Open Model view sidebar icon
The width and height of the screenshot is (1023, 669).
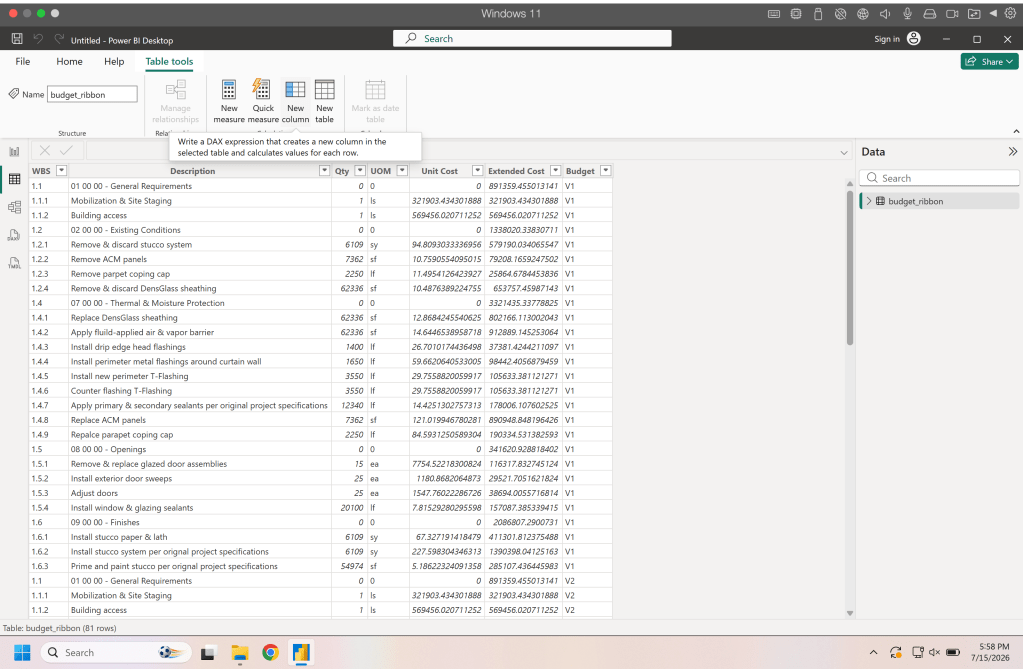14,208
